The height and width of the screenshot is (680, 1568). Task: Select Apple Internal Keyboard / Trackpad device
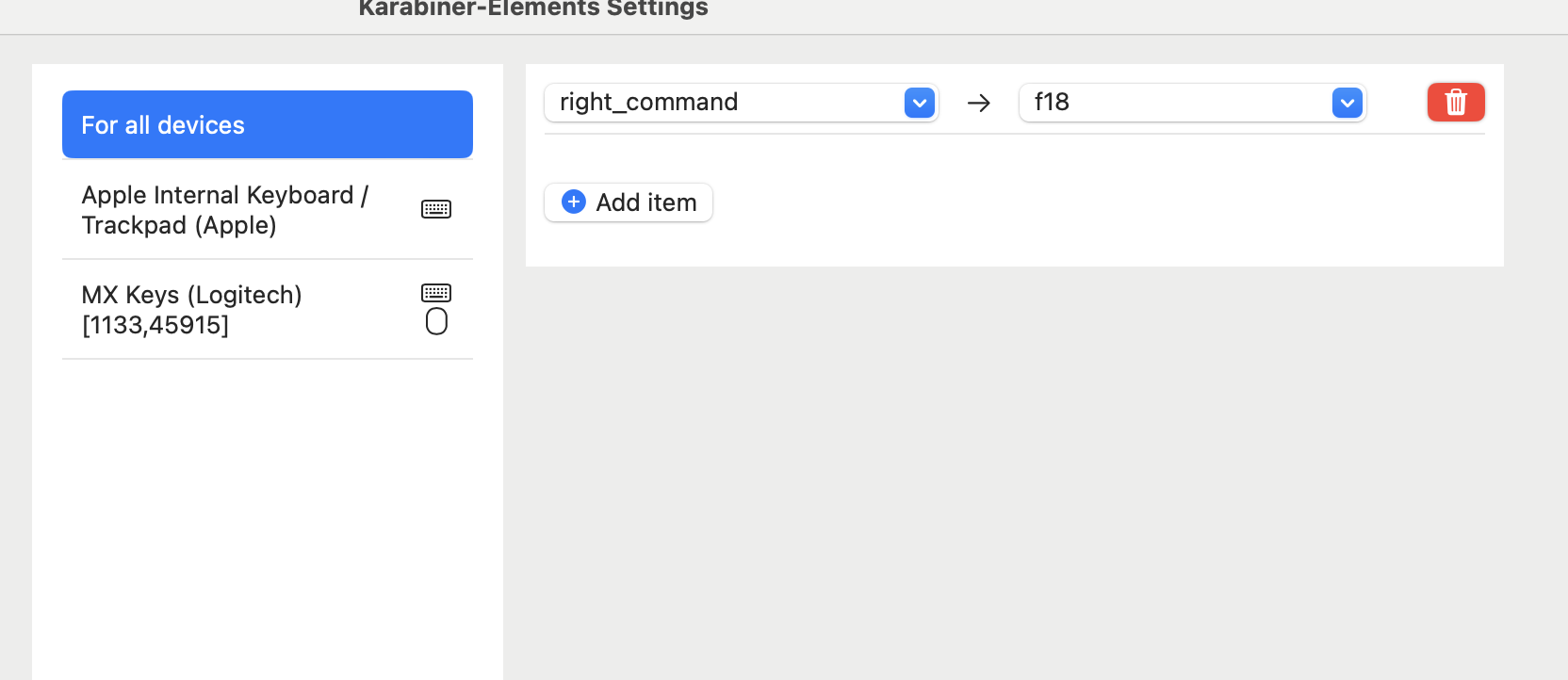pos(268,209)
